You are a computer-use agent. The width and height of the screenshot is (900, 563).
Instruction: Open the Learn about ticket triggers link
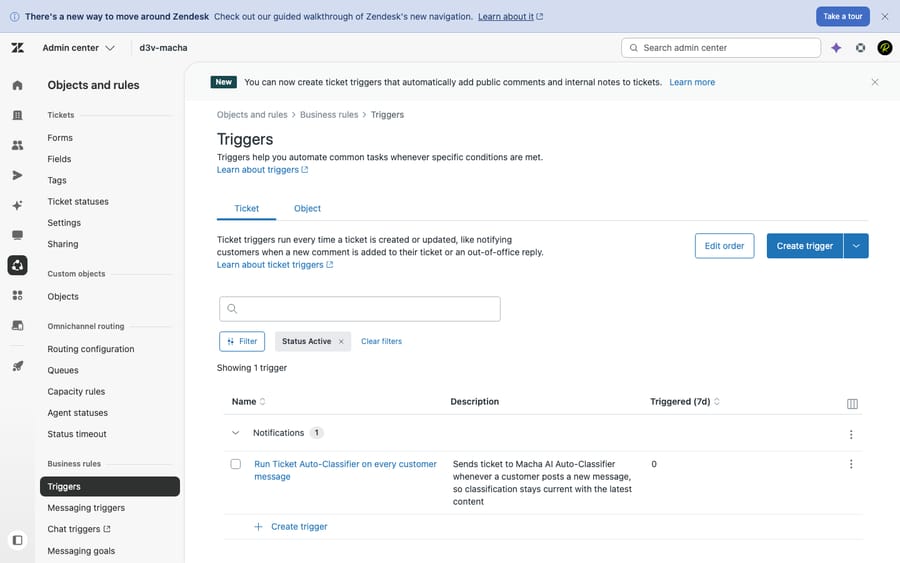tap(275, 265)
